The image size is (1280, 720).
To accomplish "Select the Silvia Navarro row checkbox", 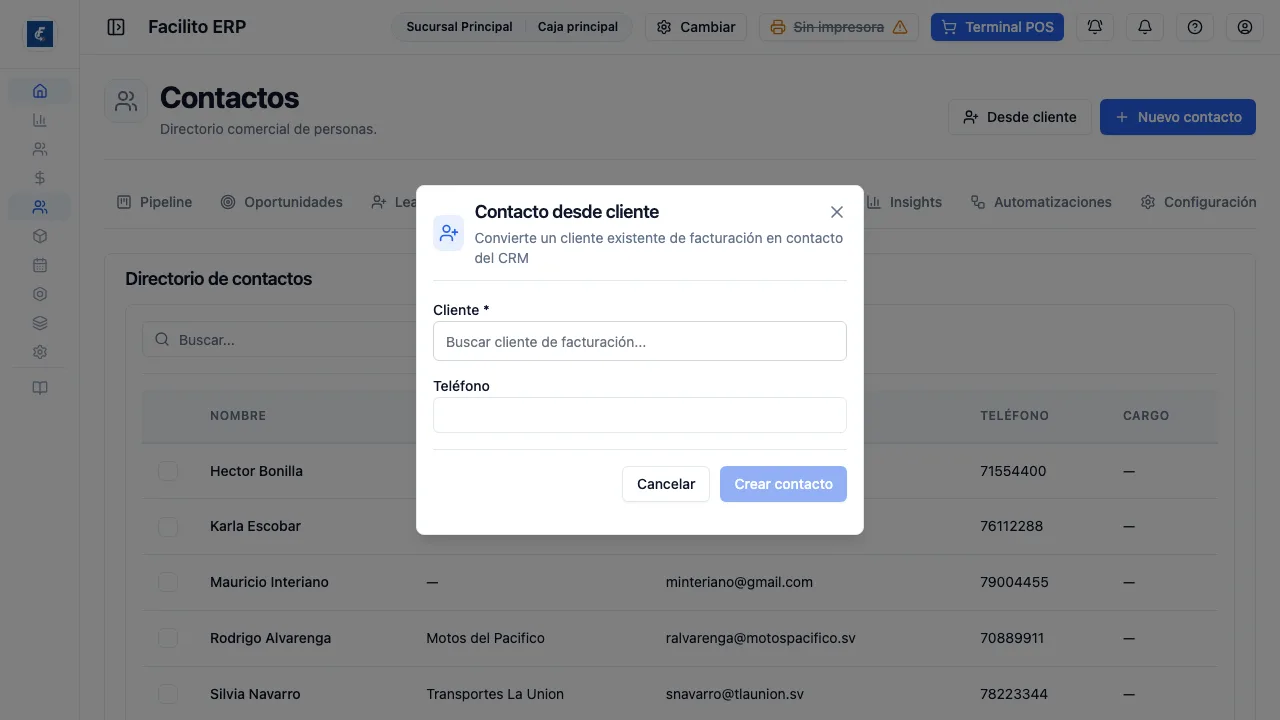I will coord(168,694).
